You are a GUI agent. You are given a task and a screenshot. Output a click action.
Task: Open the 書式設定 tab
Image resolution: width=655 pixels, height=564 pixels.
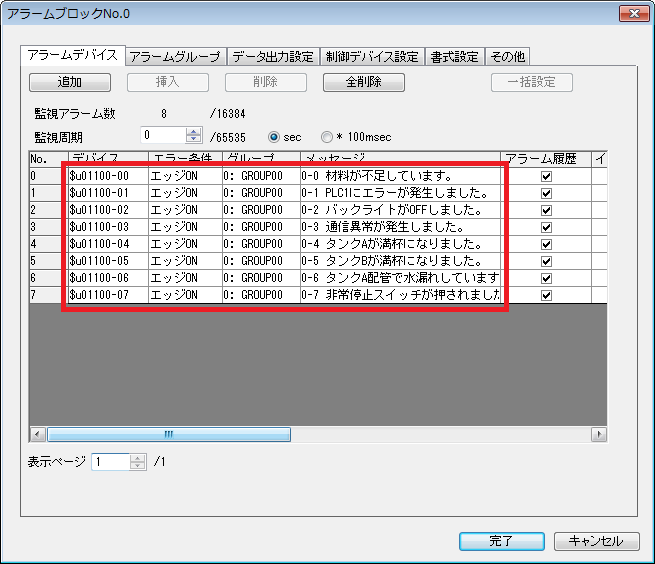[454, 56]
